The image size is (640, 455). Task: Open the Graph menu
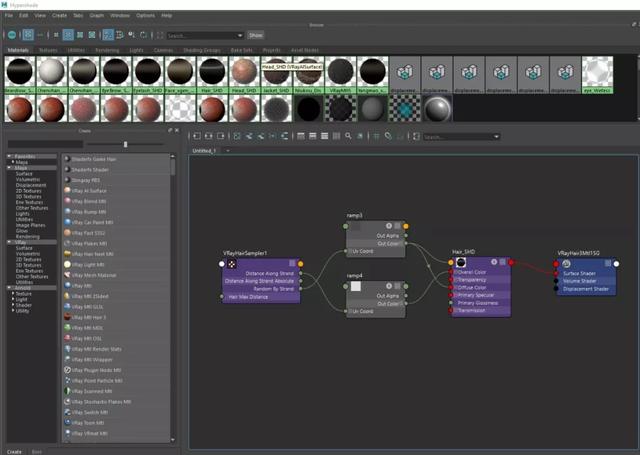click(97, 16)
